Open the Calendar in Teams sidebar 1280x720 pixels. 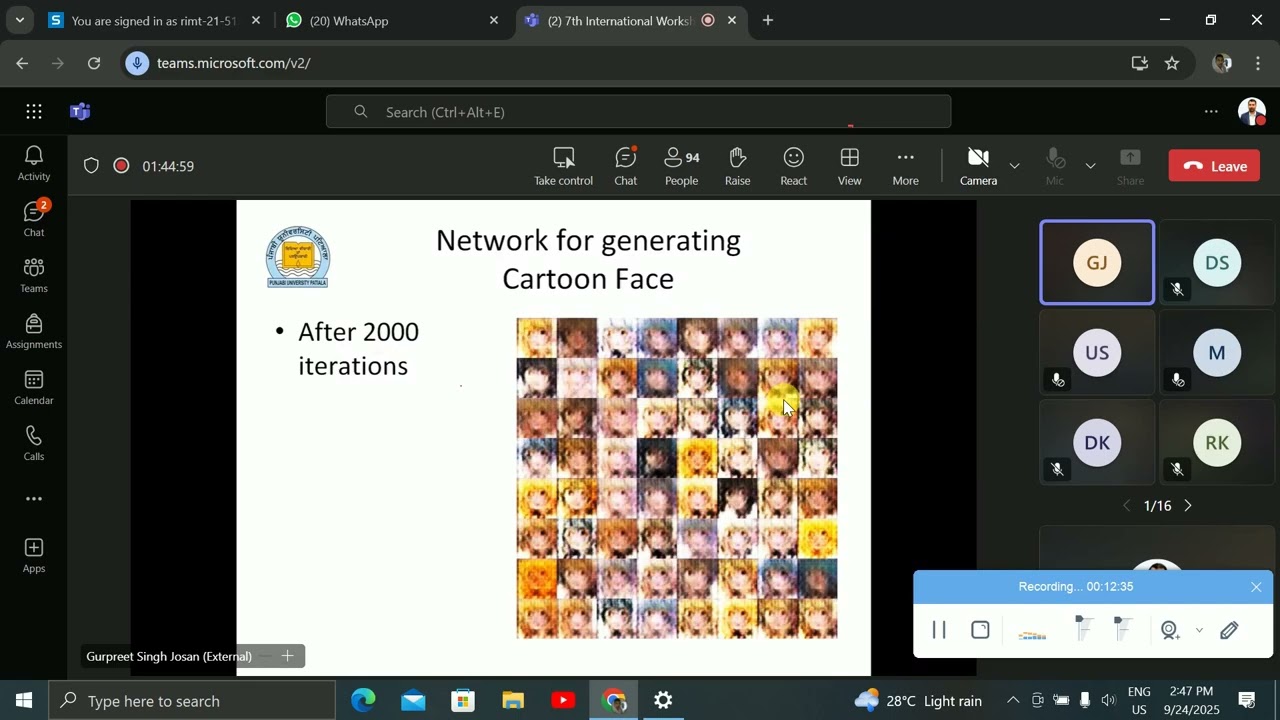tap(34, 387)
